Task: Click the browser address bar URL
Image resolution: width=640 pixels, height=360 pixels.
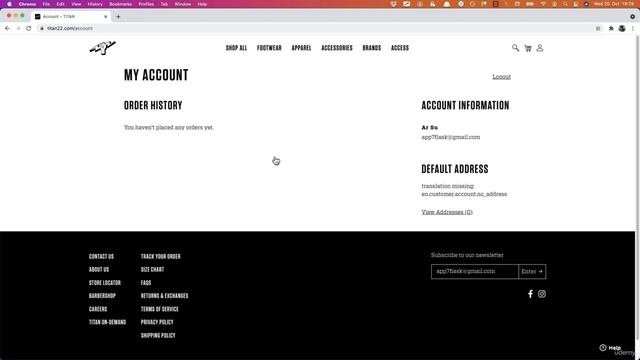Action: point(70,28)
